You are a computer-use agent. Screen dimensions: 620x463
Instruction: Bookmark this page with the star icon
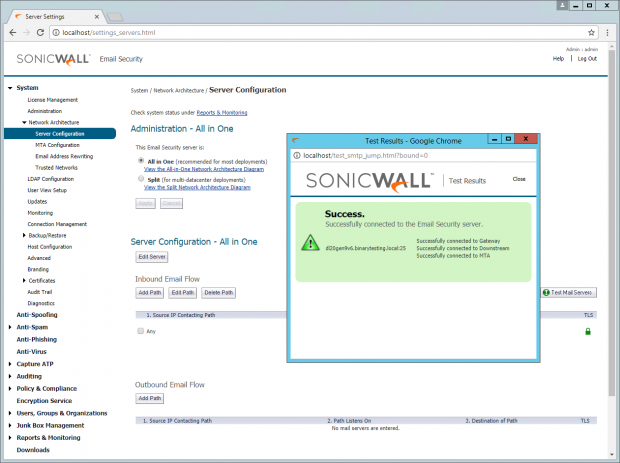[x=591, y=32]
